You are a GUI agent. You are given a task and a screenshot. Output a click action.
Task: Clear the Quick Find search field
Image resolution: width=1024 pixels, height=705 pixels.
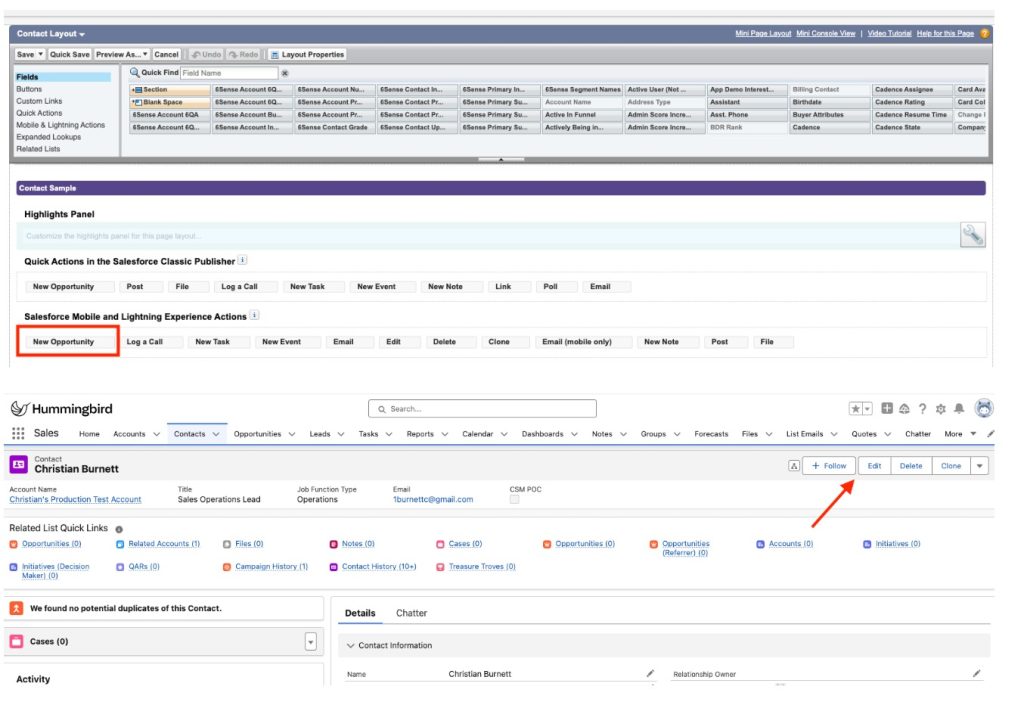click(285, 73)
